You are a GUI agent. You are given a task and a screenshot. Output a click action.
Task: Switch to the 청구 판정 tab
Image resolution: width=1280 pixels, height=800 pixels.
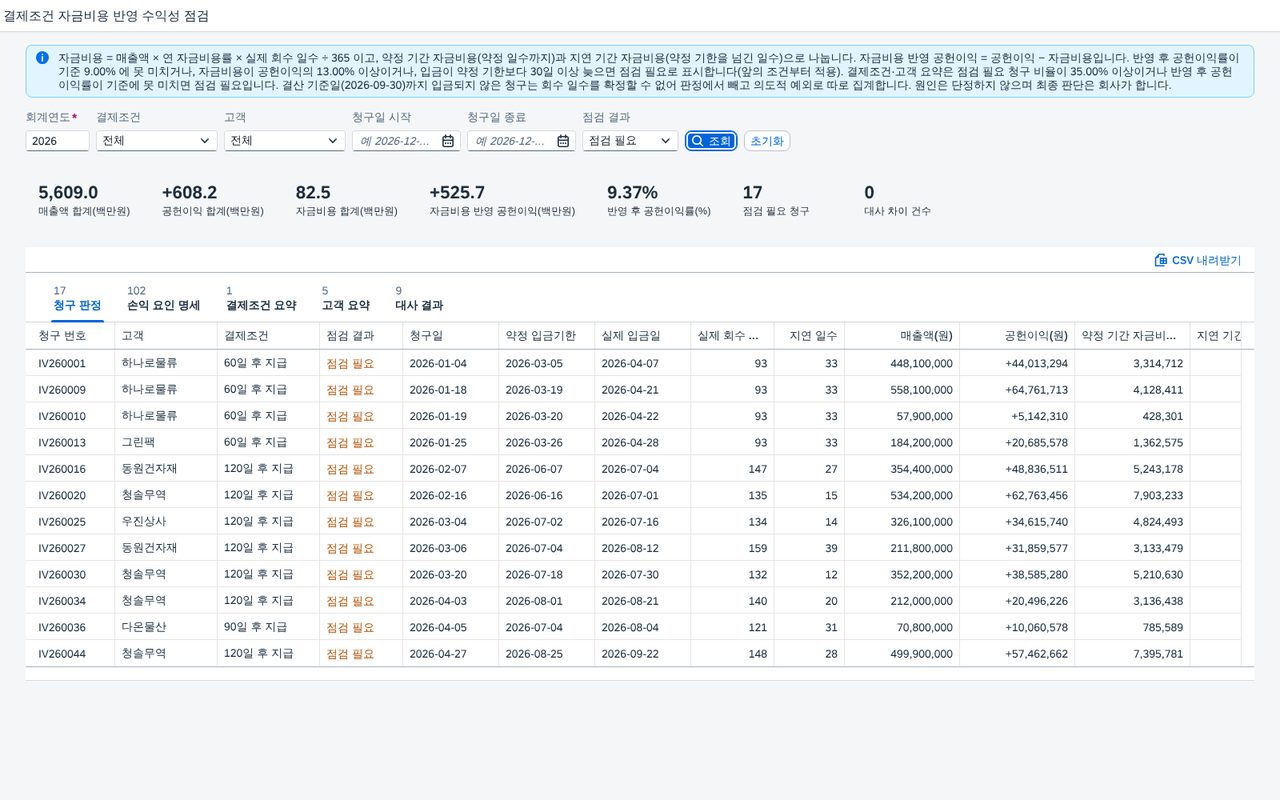pos(77,298)
